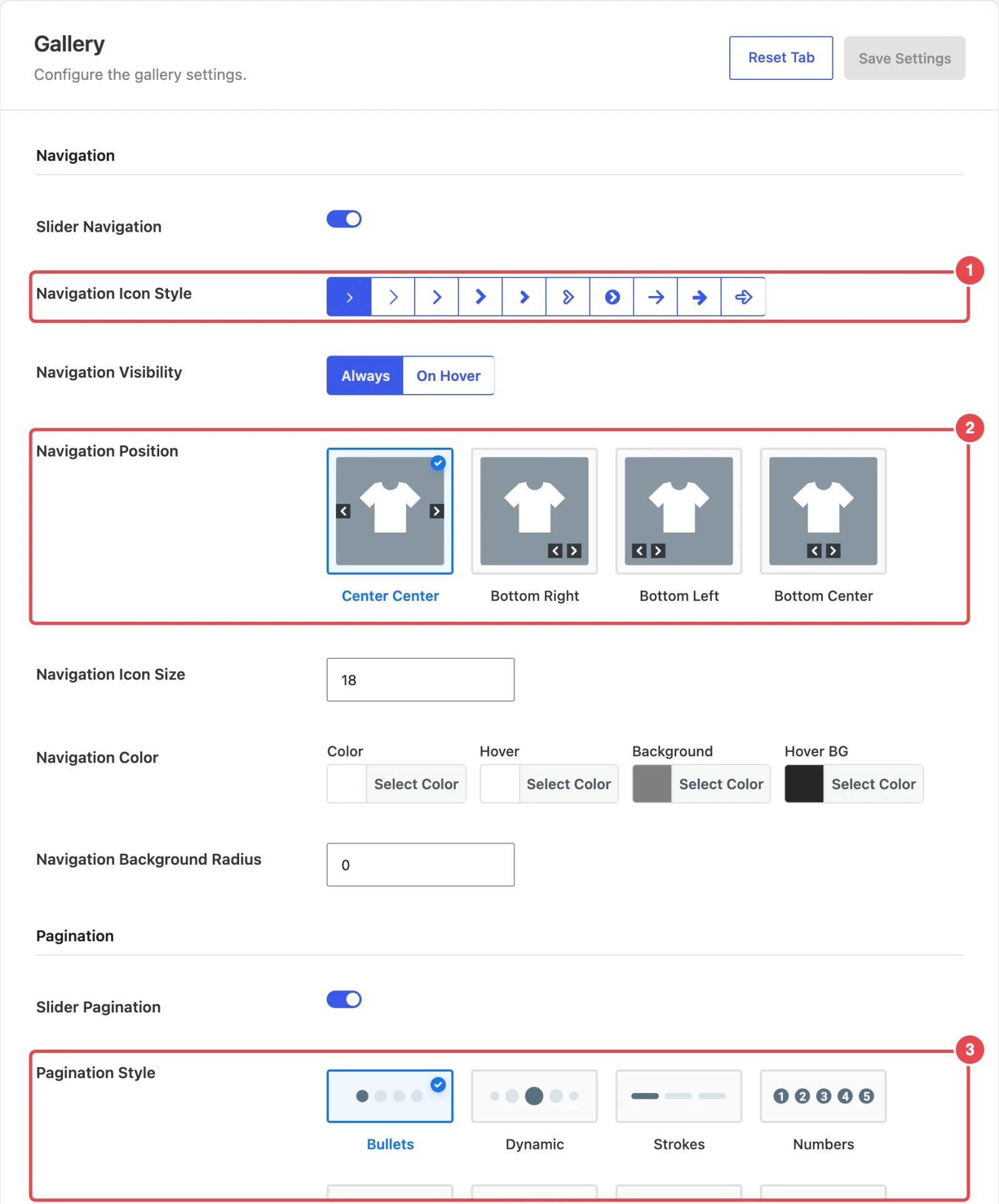Toggle the Slider Pagination switch

point(344,1000)
